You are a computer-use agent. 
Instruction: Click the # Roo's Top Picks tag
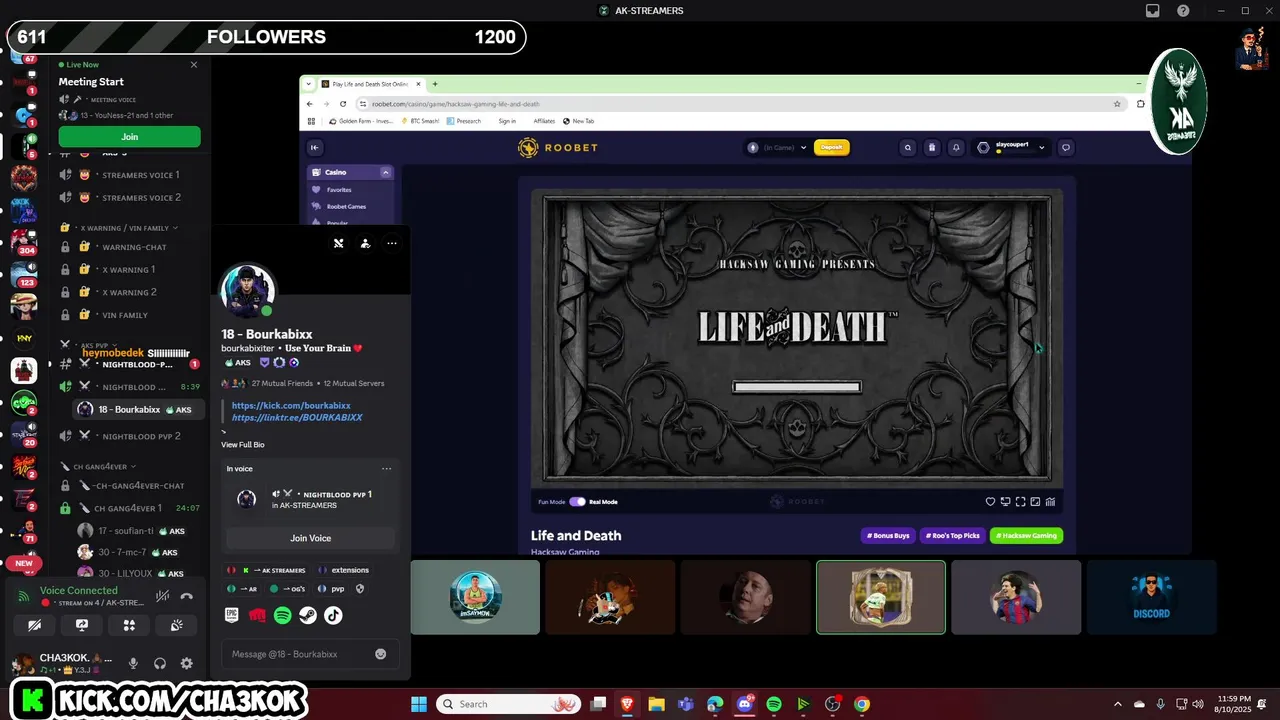tap(953, 536)
